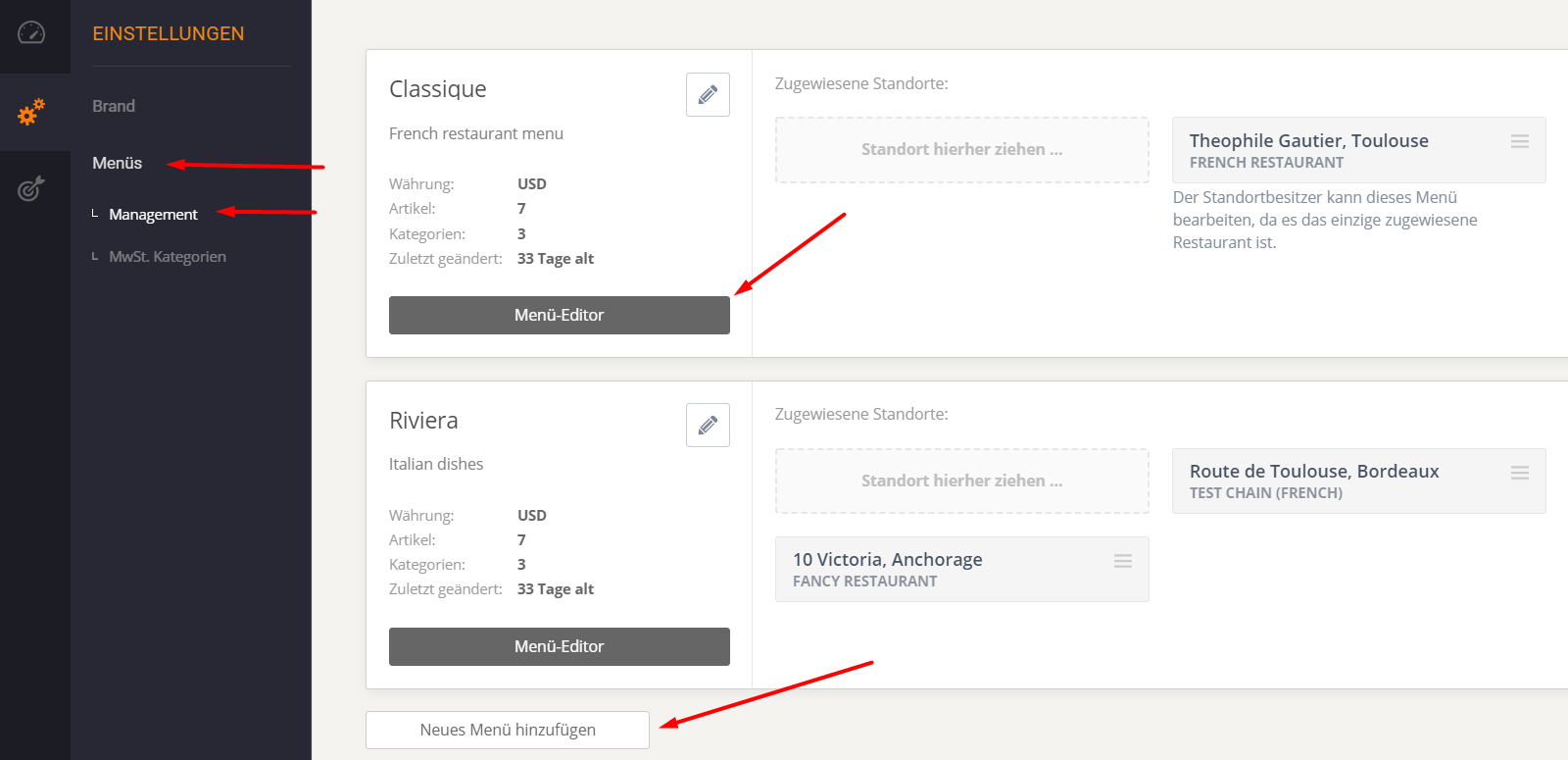Image resolution: width=1568 pixels, height=760 pixels.
Task: Click the 'Italian dishes' description
Action: [436, 464]
